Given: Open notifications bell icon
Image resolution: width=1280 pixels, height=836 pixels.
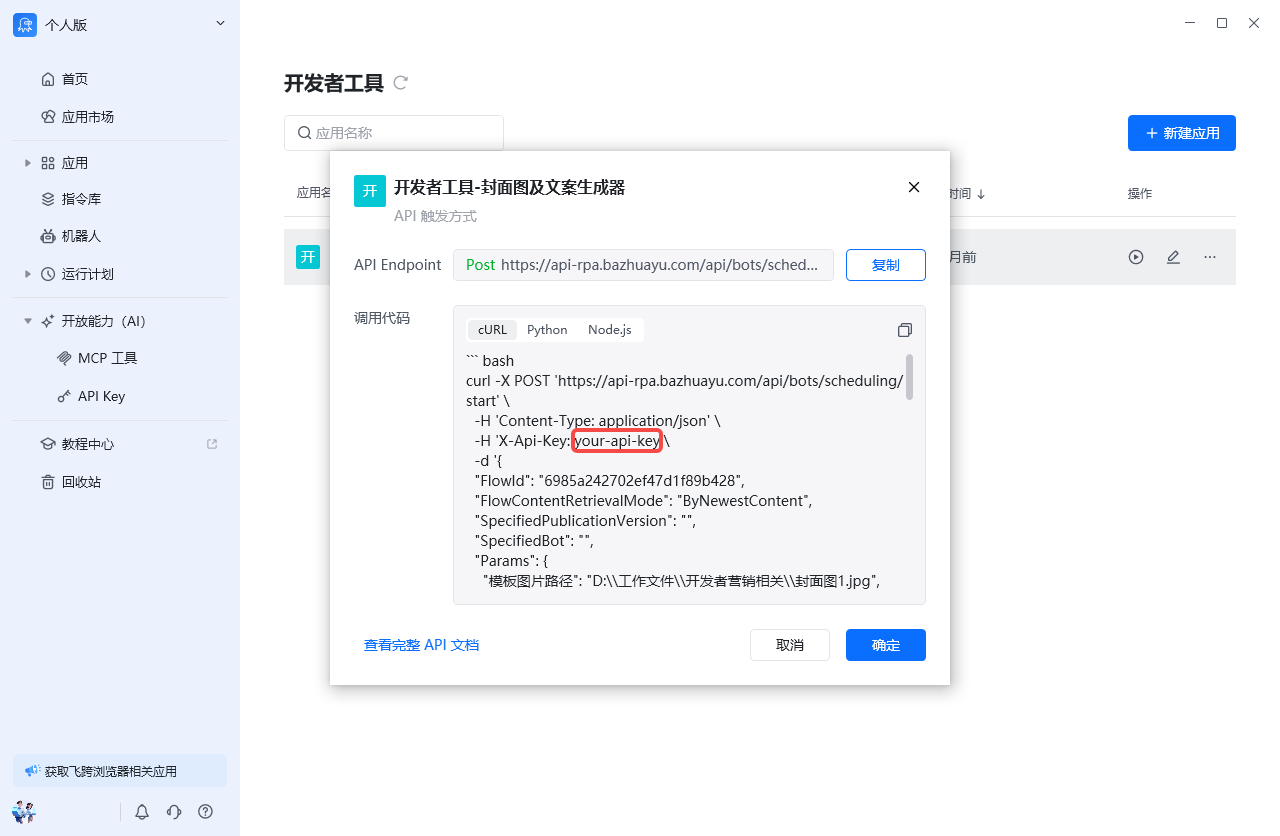Looking at the screenshot, I should pyautogui.click(x=142, y=812).
